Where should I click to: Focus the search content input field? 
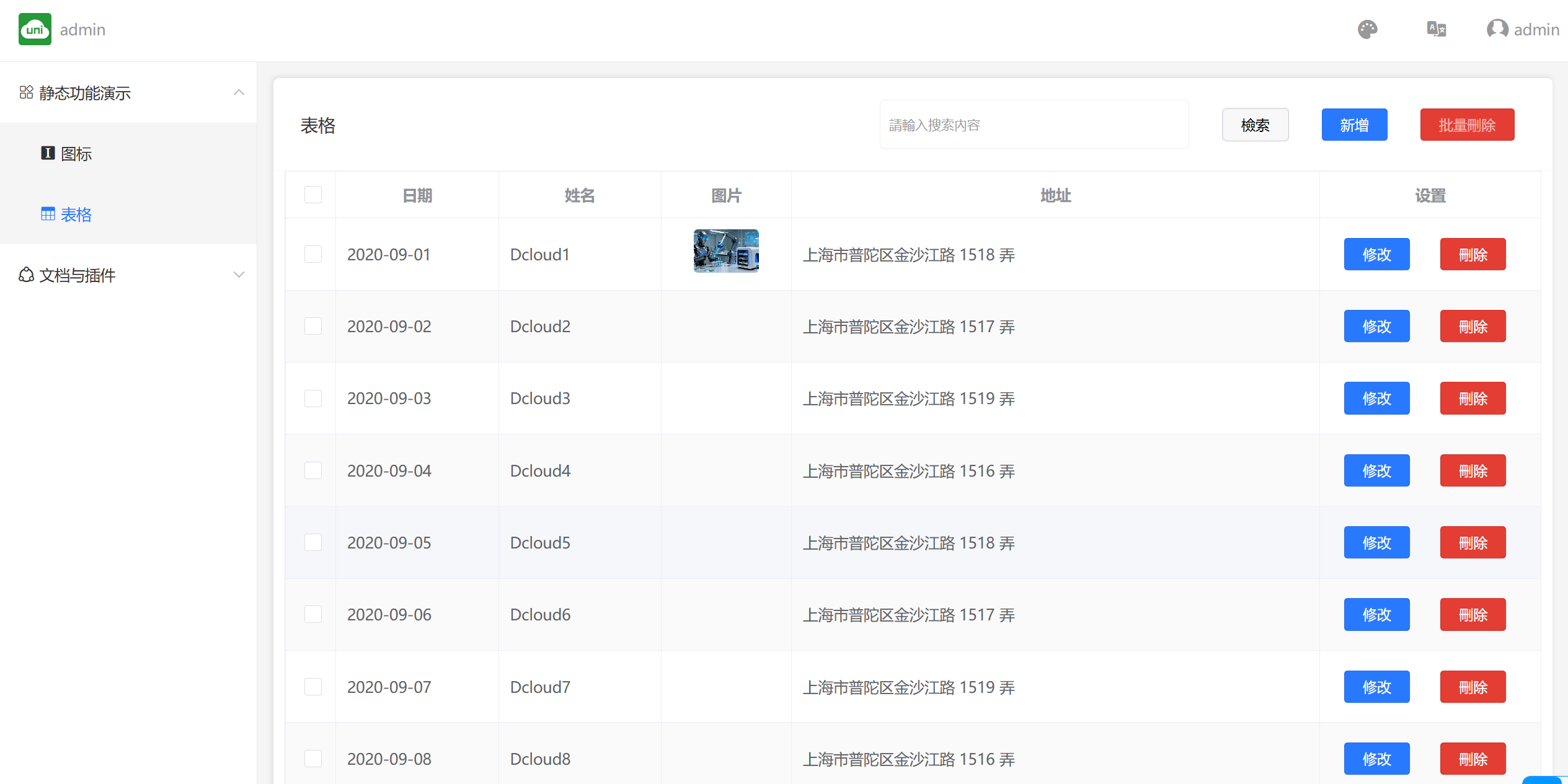click(1034, 125)
